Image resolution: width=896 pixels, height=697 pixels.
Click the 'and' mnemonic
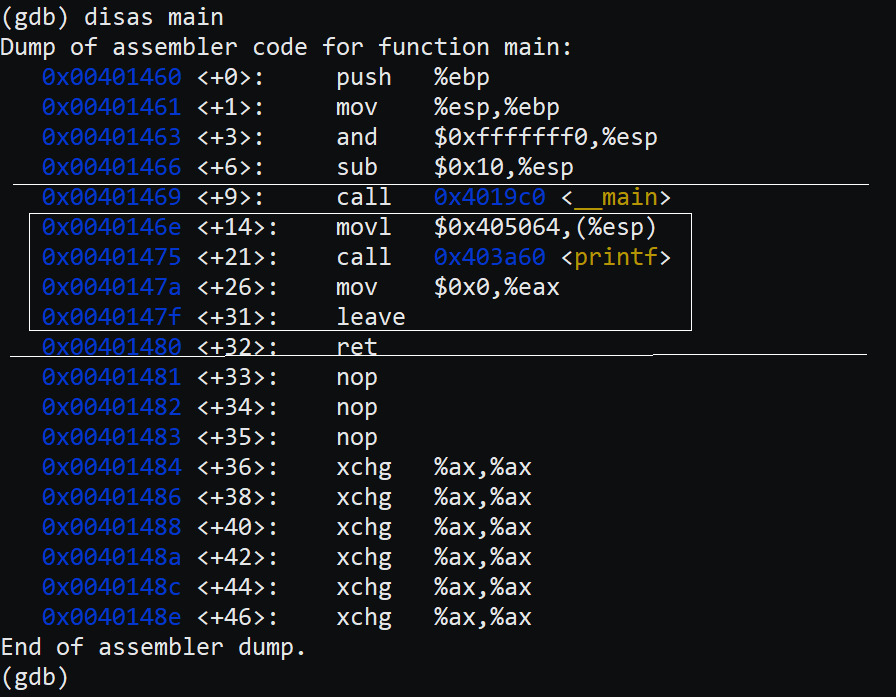point(357,137)
